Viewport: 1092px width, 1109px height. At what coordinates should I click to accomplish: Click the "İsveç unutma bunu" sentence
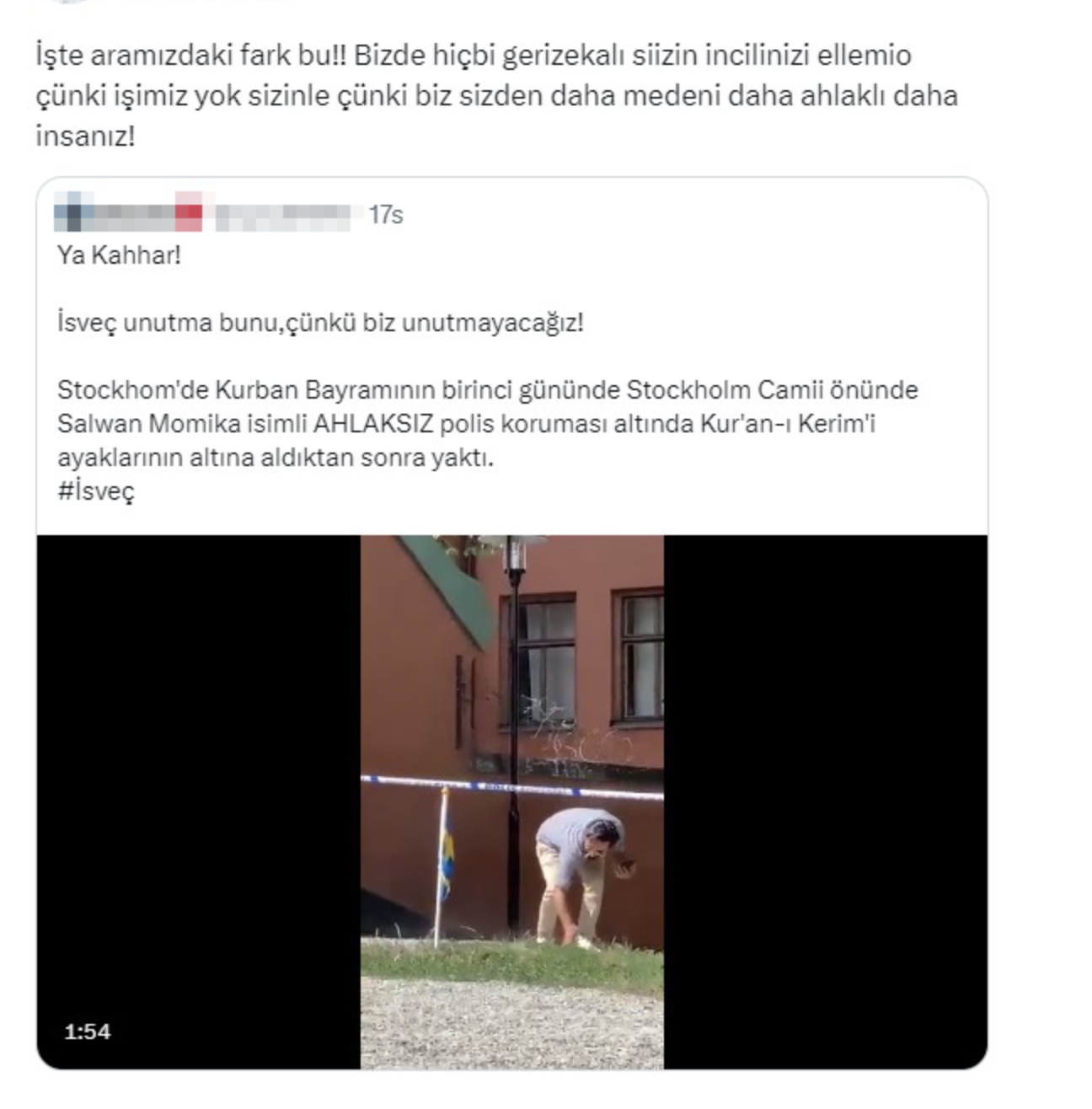point(320,323)
